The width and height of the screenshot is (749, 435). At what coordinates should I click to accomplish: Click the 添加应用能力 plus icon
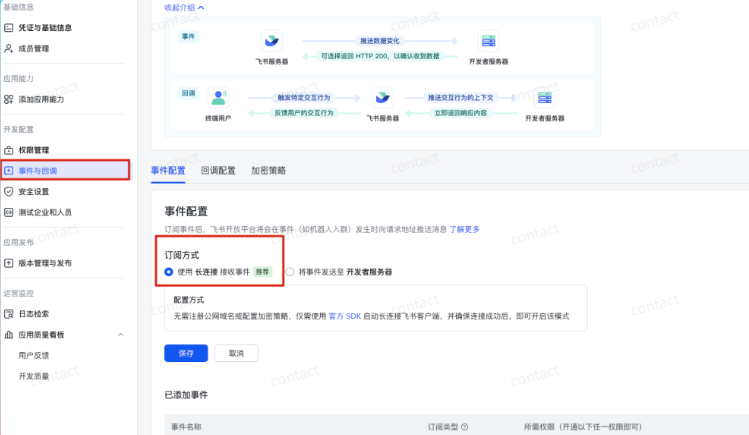(9, 99)
